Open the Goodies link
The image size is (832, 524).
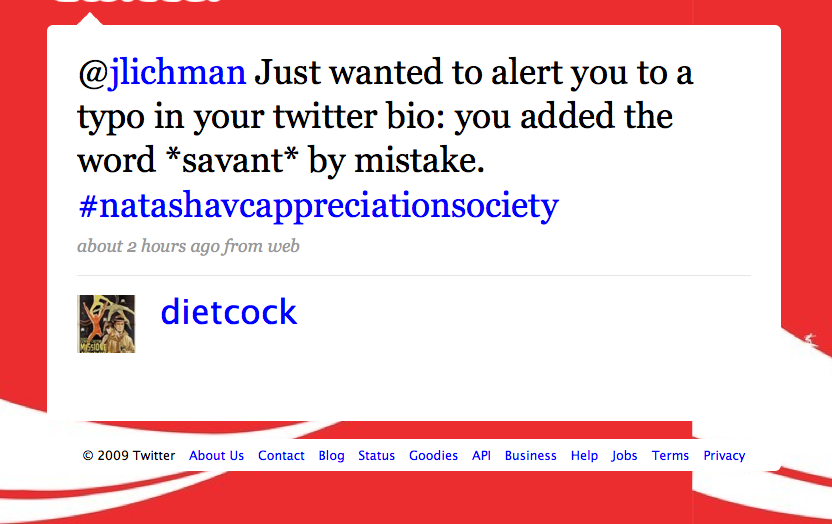coord(434,456)
